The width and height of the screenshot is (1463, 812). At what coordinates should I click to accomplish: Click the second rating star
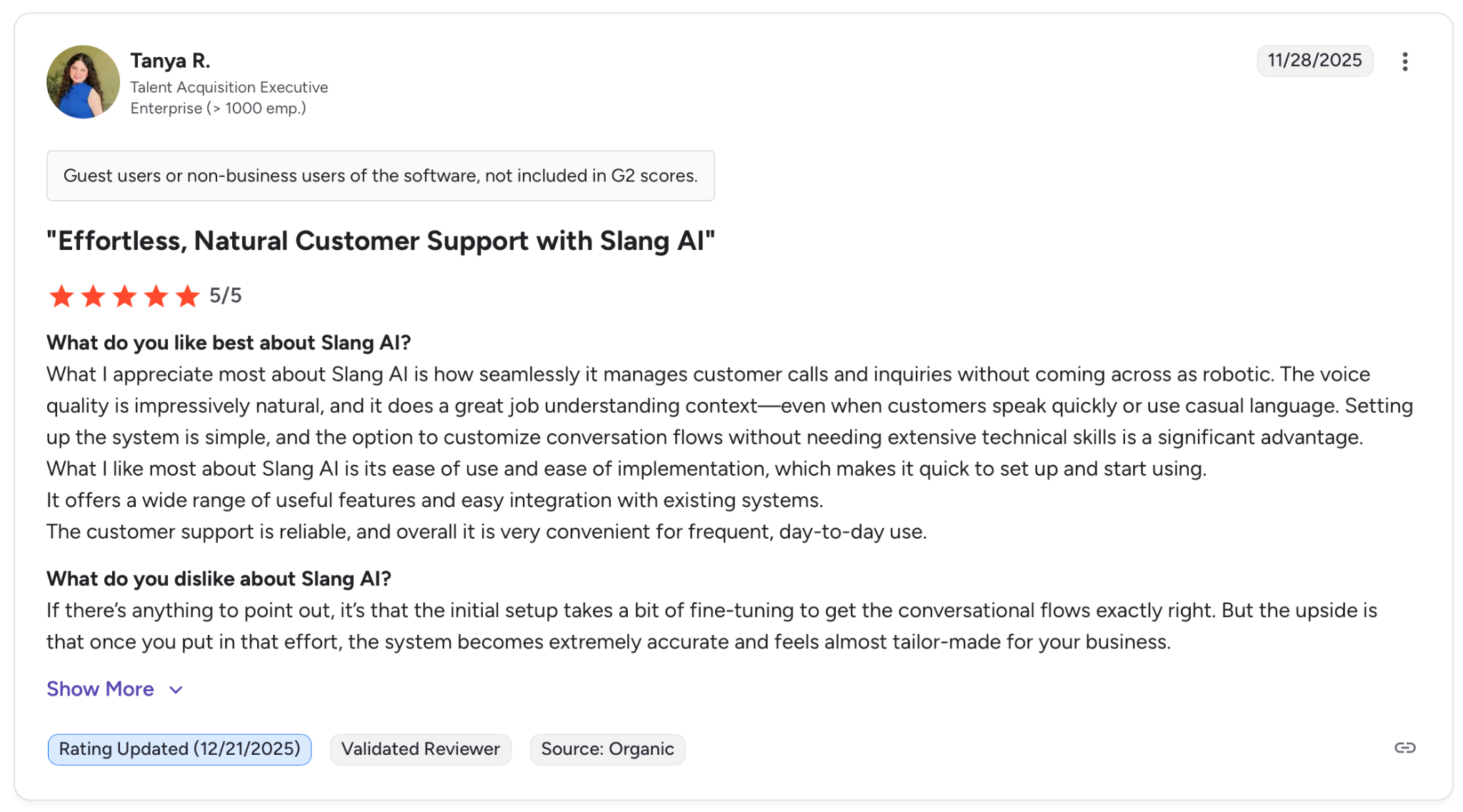tap(93, 296)
